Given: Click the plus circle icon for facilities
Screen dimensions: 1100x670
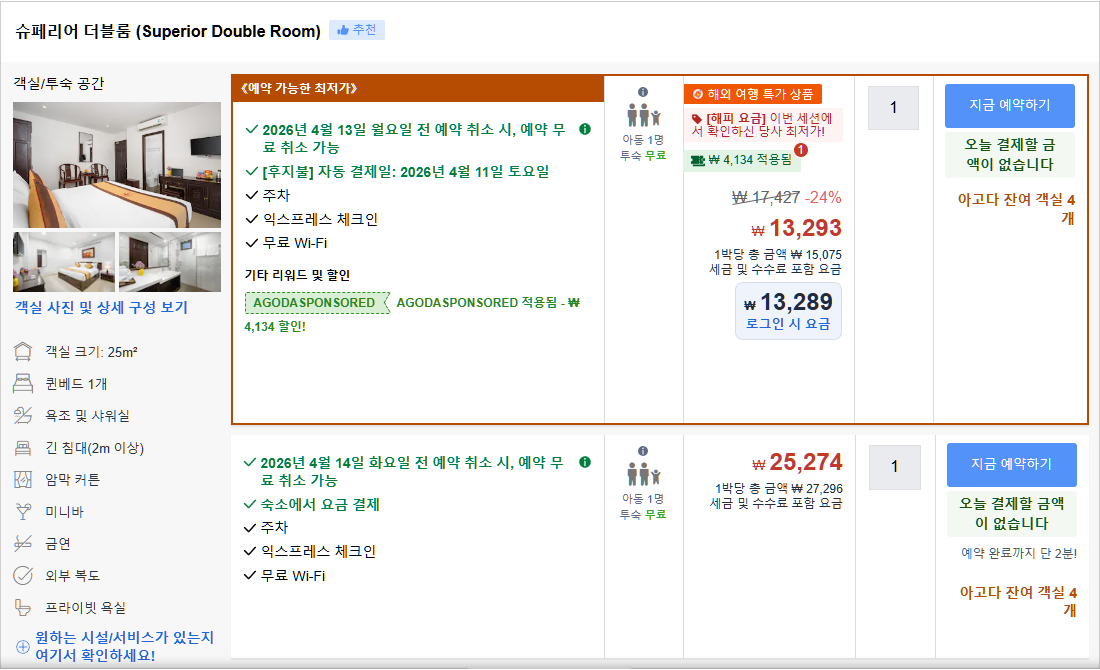Looking at the screenshot, I should click(x=23, y=647).
